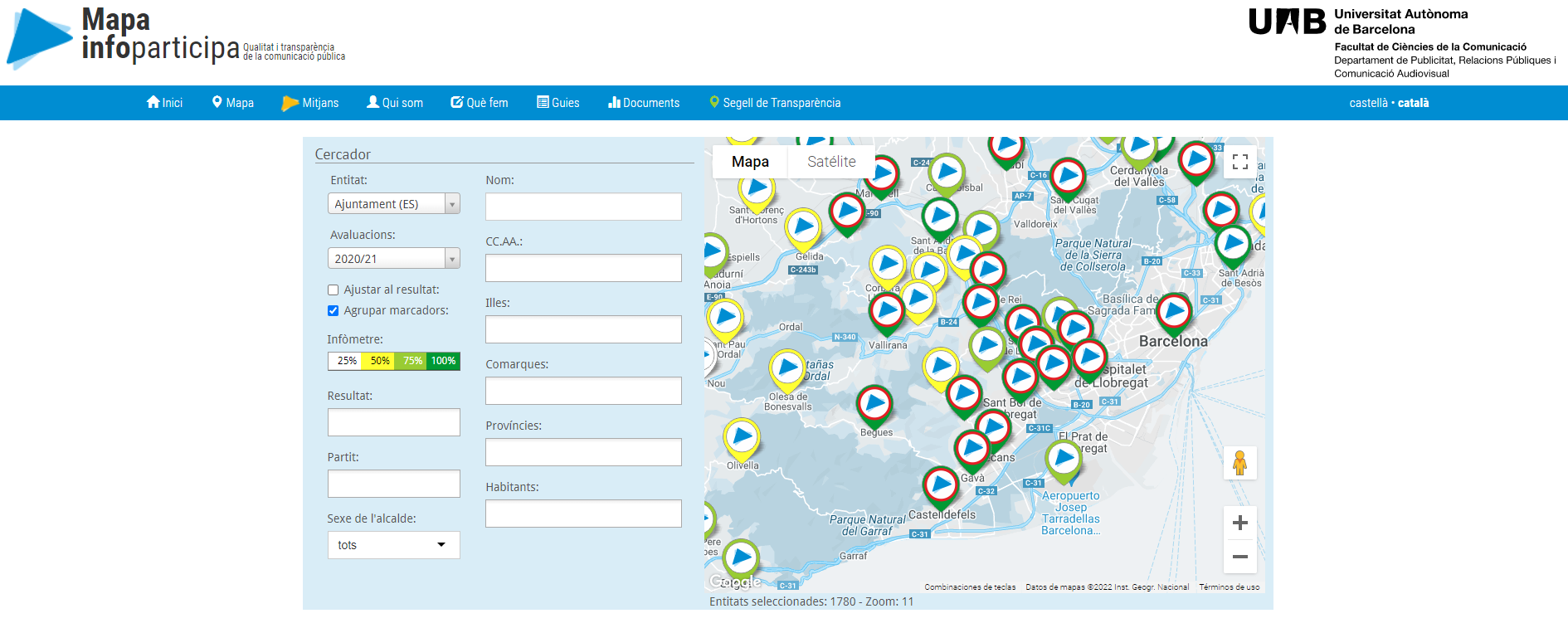
Task: Click the map marker near Olivella
Action: pos(742,437)
